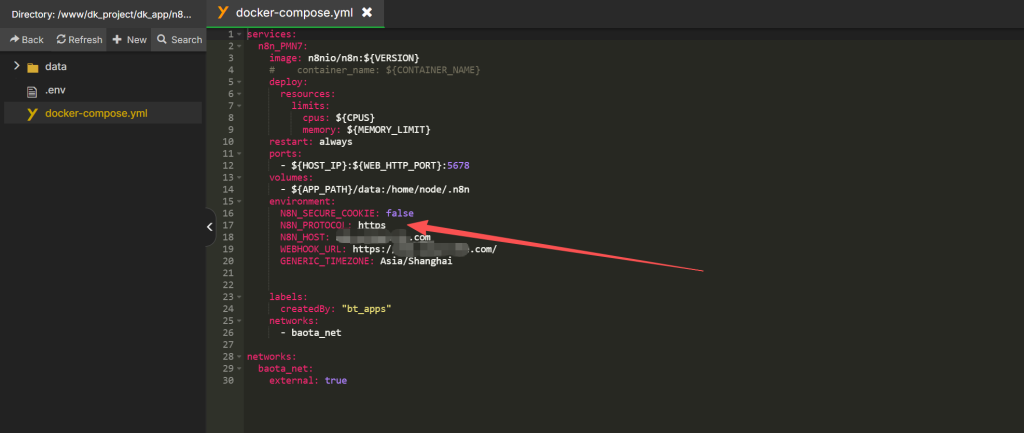1024x433 pixels.
Task: Close the docker-compose.yml tab with X
Action: coord(367,13)
